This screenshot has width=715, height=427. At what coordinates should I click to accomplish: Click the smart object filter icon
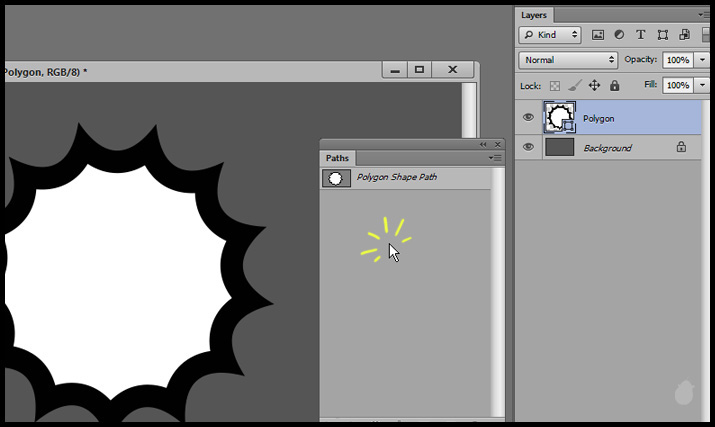coord(683,35)
